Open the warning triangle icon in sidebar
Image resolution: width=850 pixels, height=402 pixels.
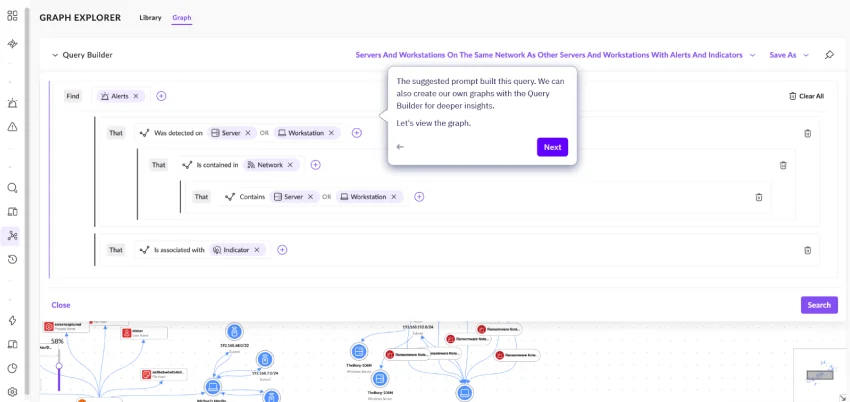(x=12, y=127)
